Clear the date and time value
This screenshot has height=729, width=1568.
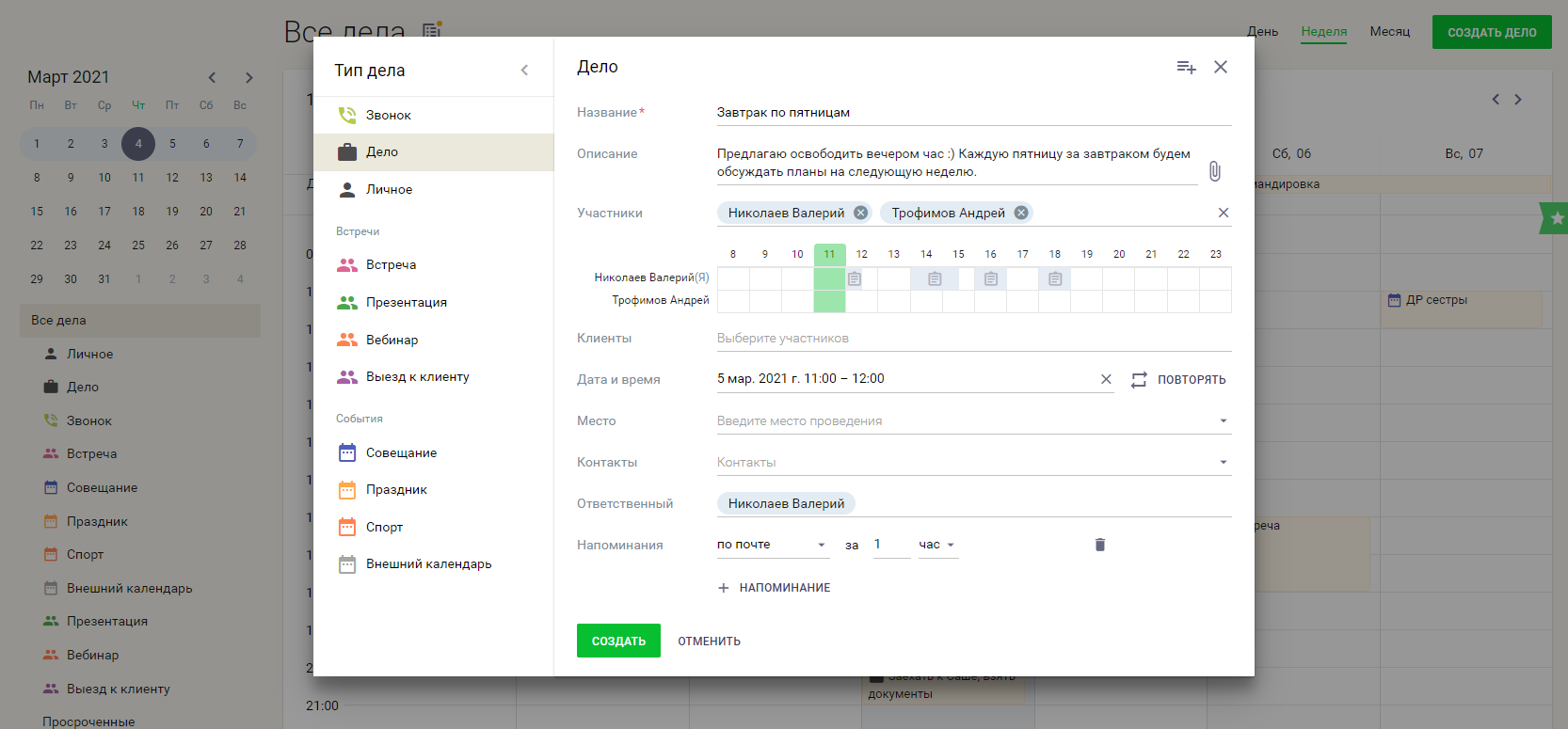click(x=1106, y=379)
